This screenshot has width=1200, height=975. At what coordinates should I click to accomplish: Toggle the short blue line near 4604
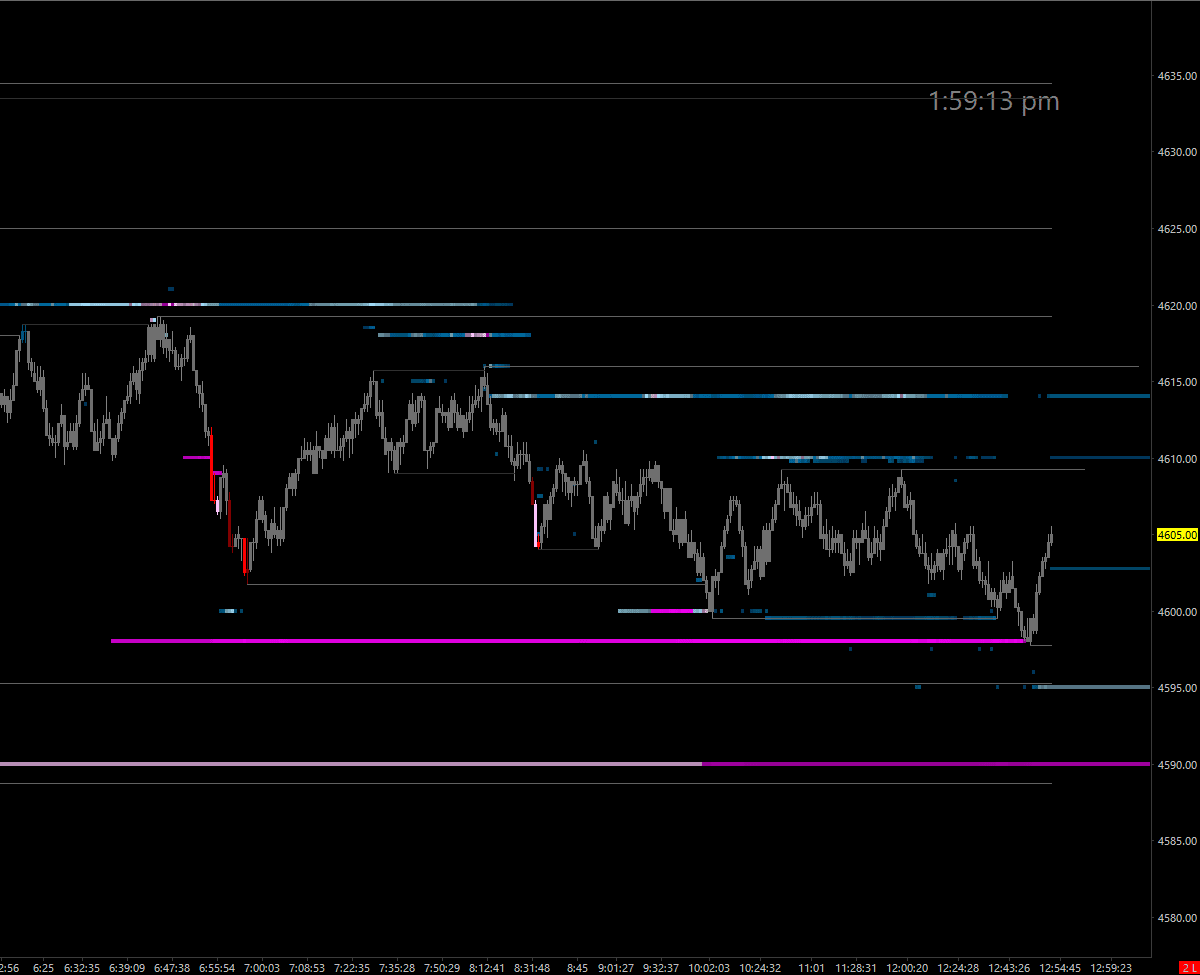click(x=1100, y=567)
